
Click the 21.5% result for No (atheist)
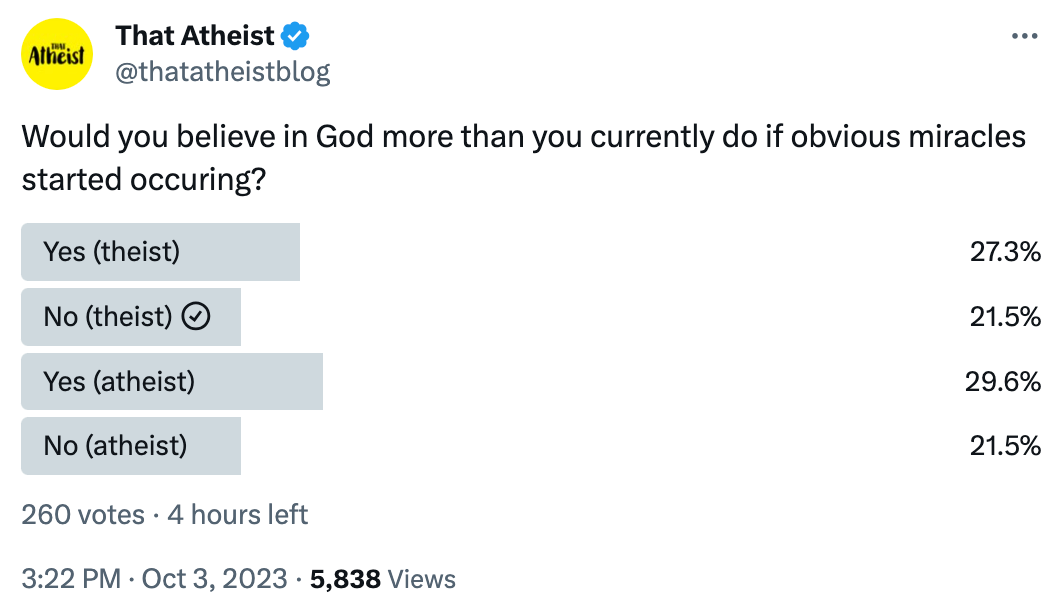pos(1005,445)
